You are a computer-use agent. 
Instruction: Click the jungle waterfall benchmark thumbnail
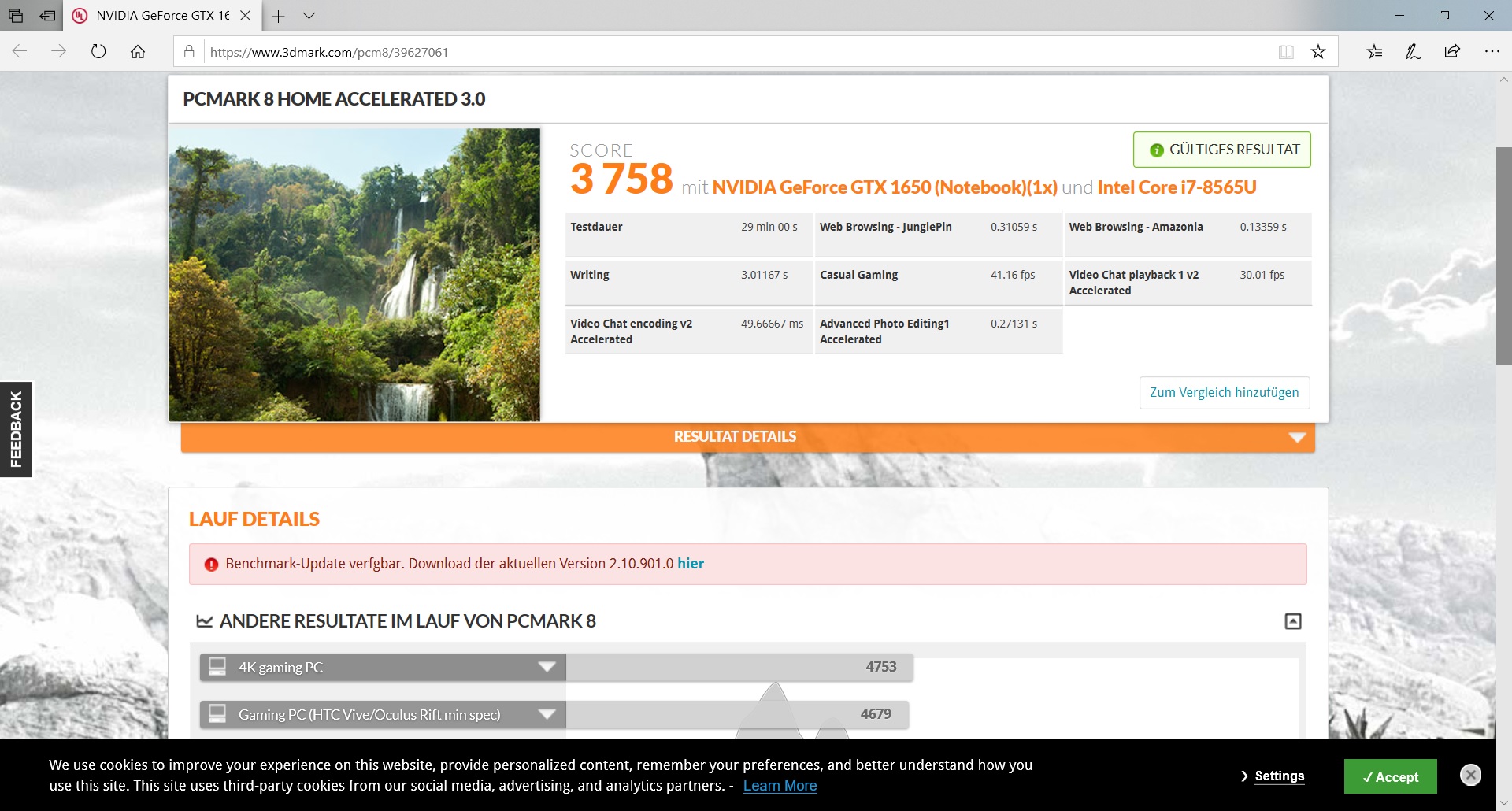tap(354, 275)
